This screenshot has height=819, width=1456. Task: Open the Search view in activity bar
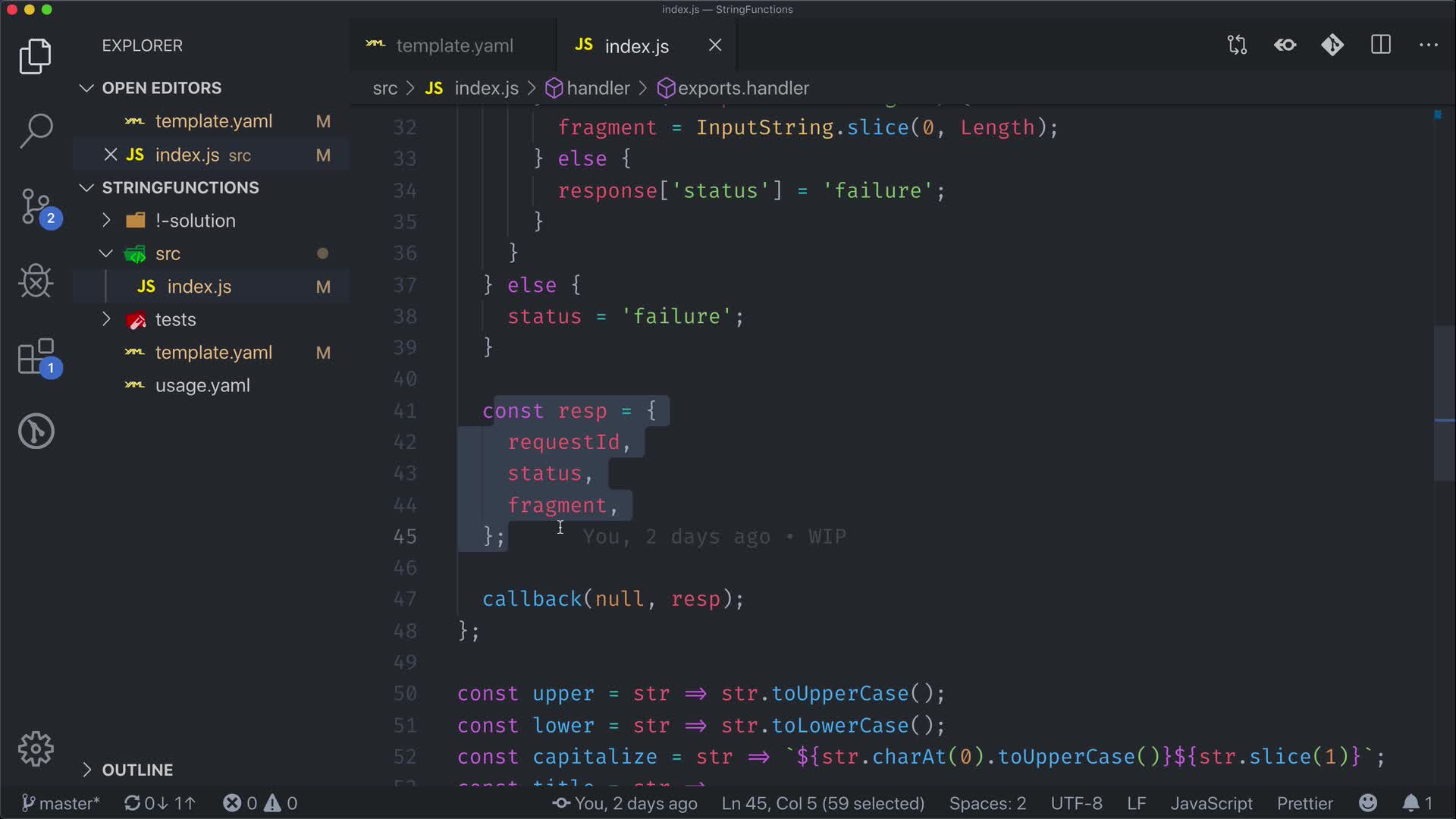[36, 130]
